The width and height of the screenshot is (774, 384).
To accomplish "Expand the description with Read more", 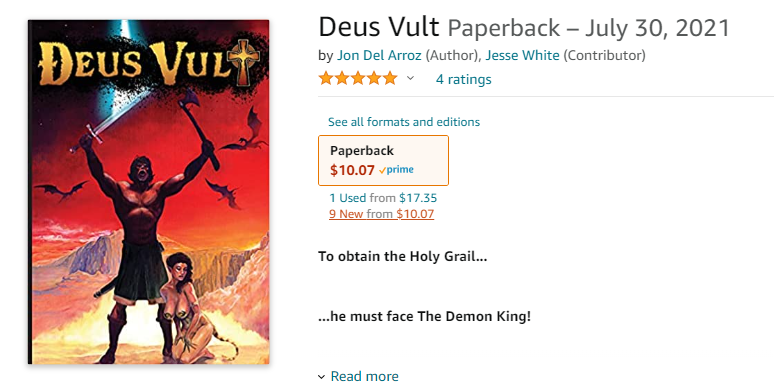I will pos(364,376).
